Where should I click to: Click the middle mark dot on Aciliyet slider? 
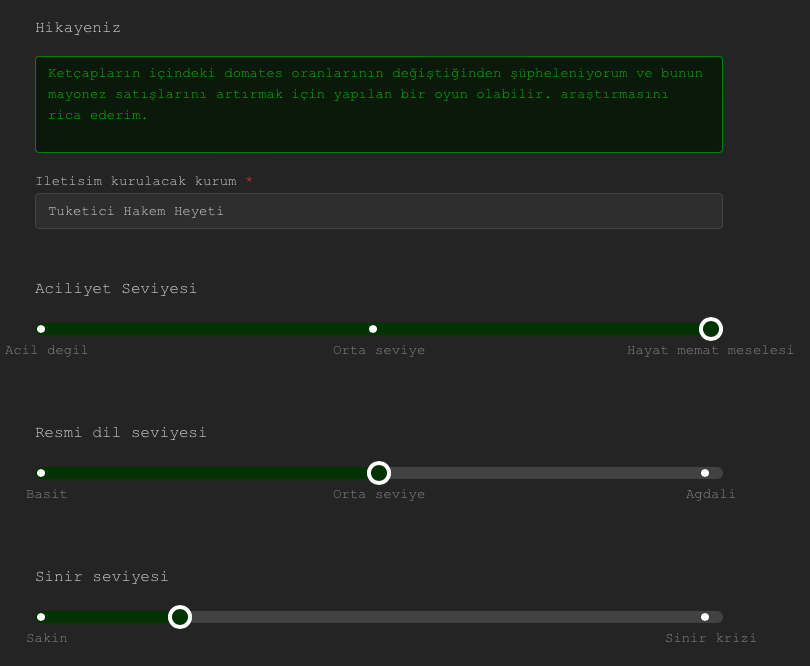[x=373, y=329]
